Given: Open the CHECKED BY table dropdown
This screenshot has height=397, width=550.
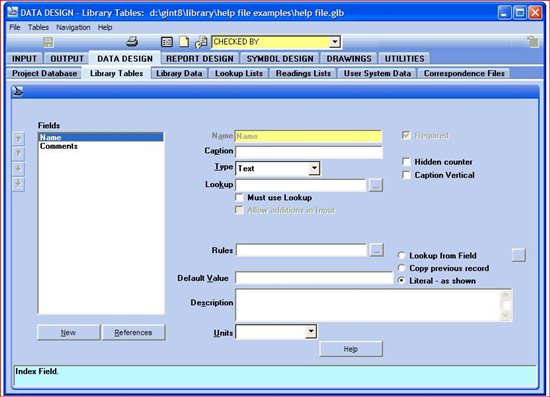Looking at the screenshot, I should 335,42.
